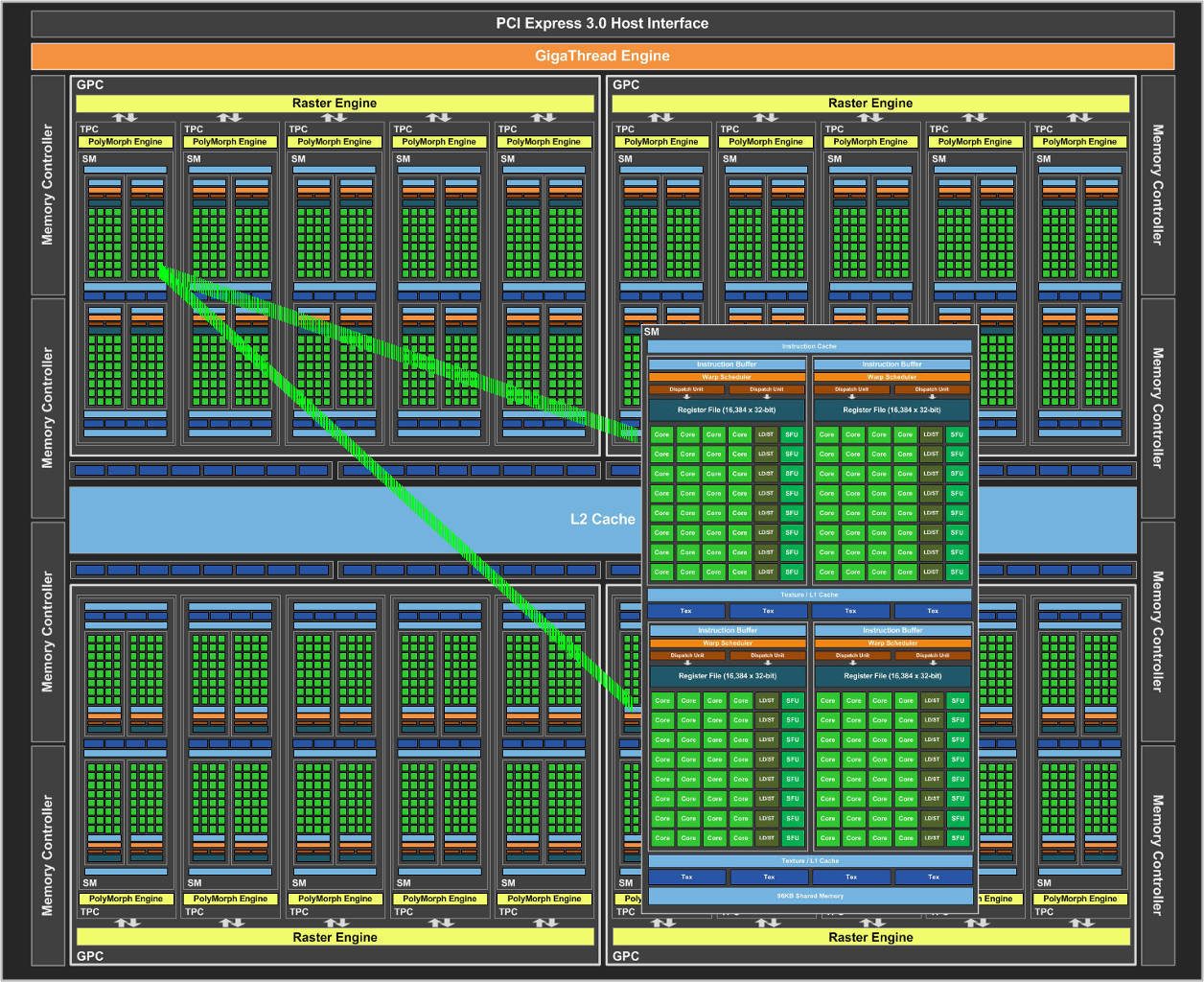1204x982 pixels.
Task: Click the L2 Cache block label
Action: 602,519
